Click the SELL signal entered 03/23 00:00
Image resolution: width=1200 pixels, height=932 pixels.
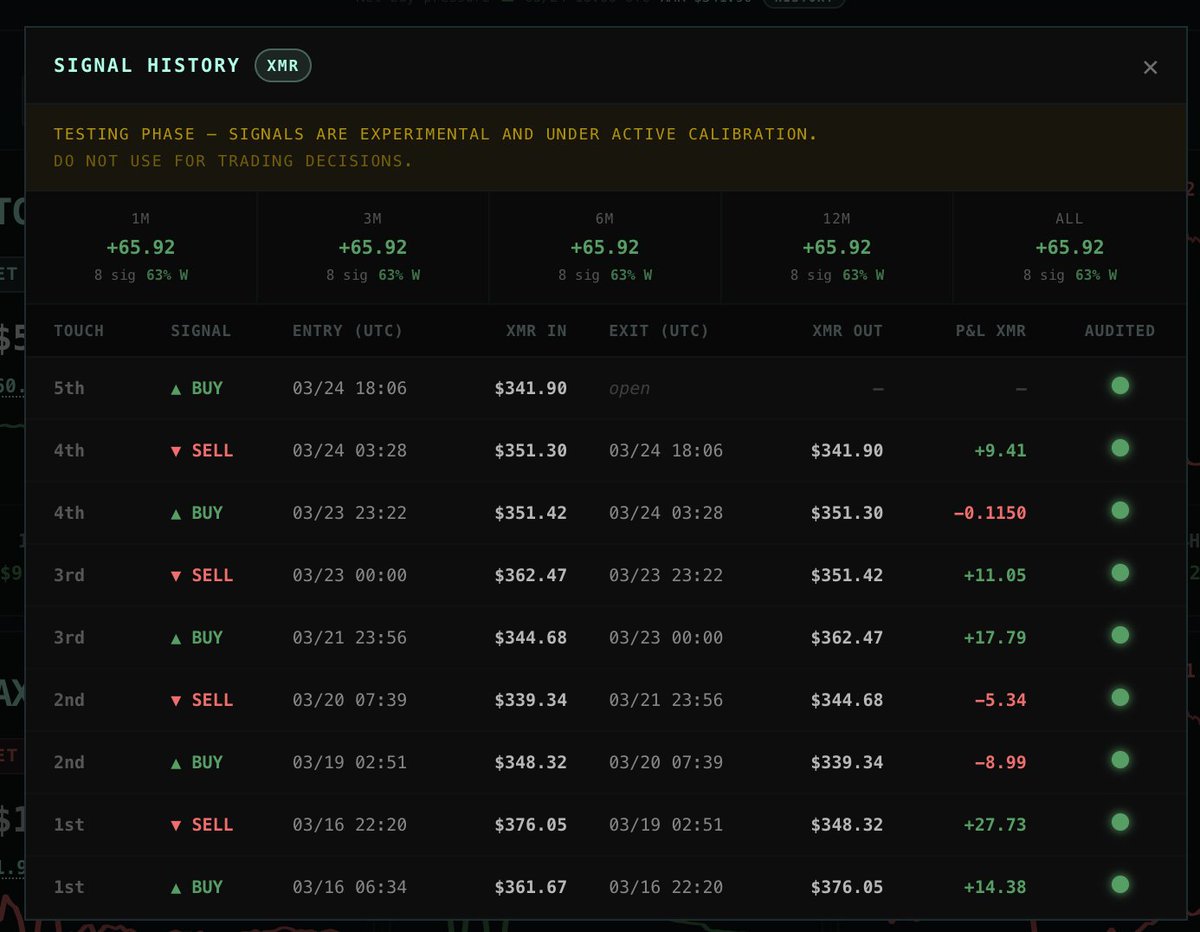click(202, 575)
